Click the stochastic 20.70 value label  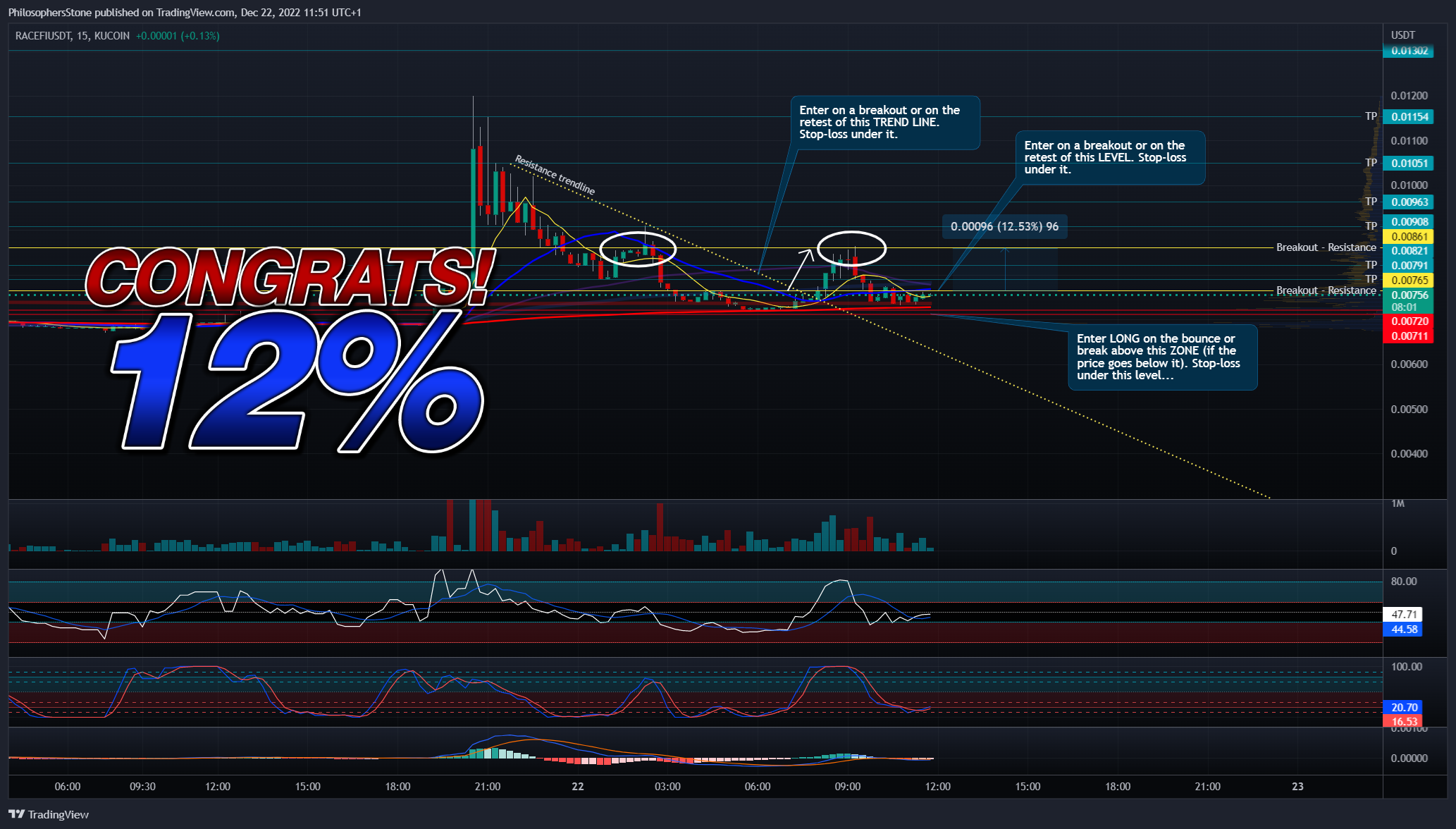pyautogui.click(x=1403, y=708)
